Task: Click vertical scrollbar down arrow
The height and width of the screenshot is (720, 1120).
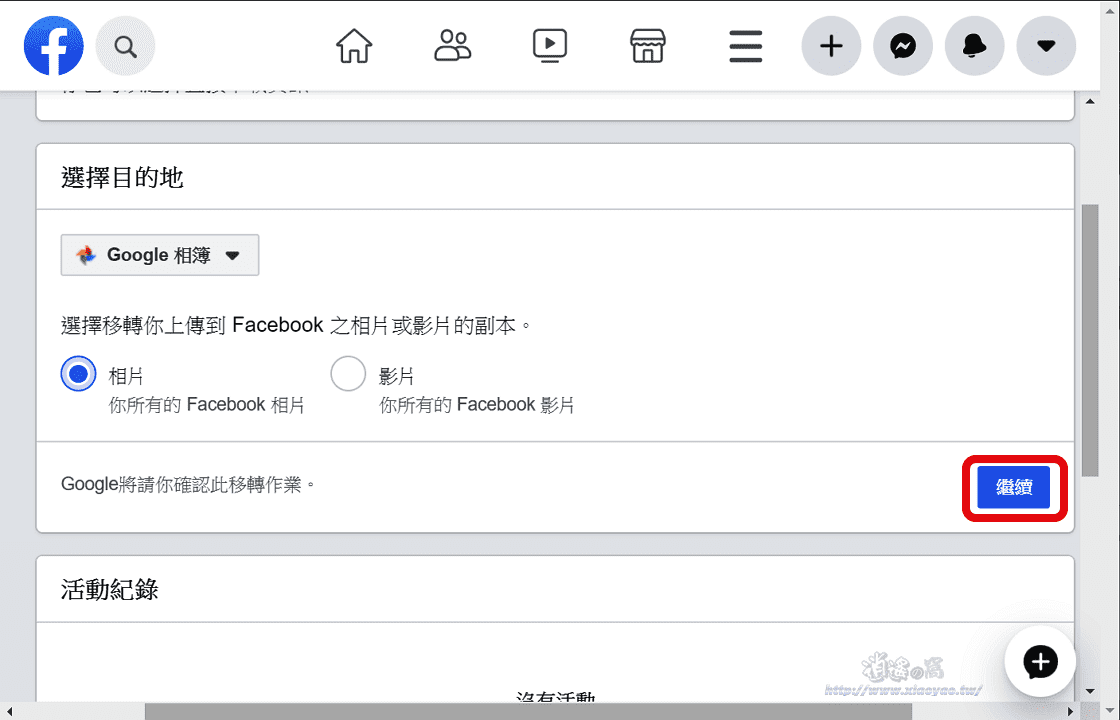Action: coord(1090,691)
